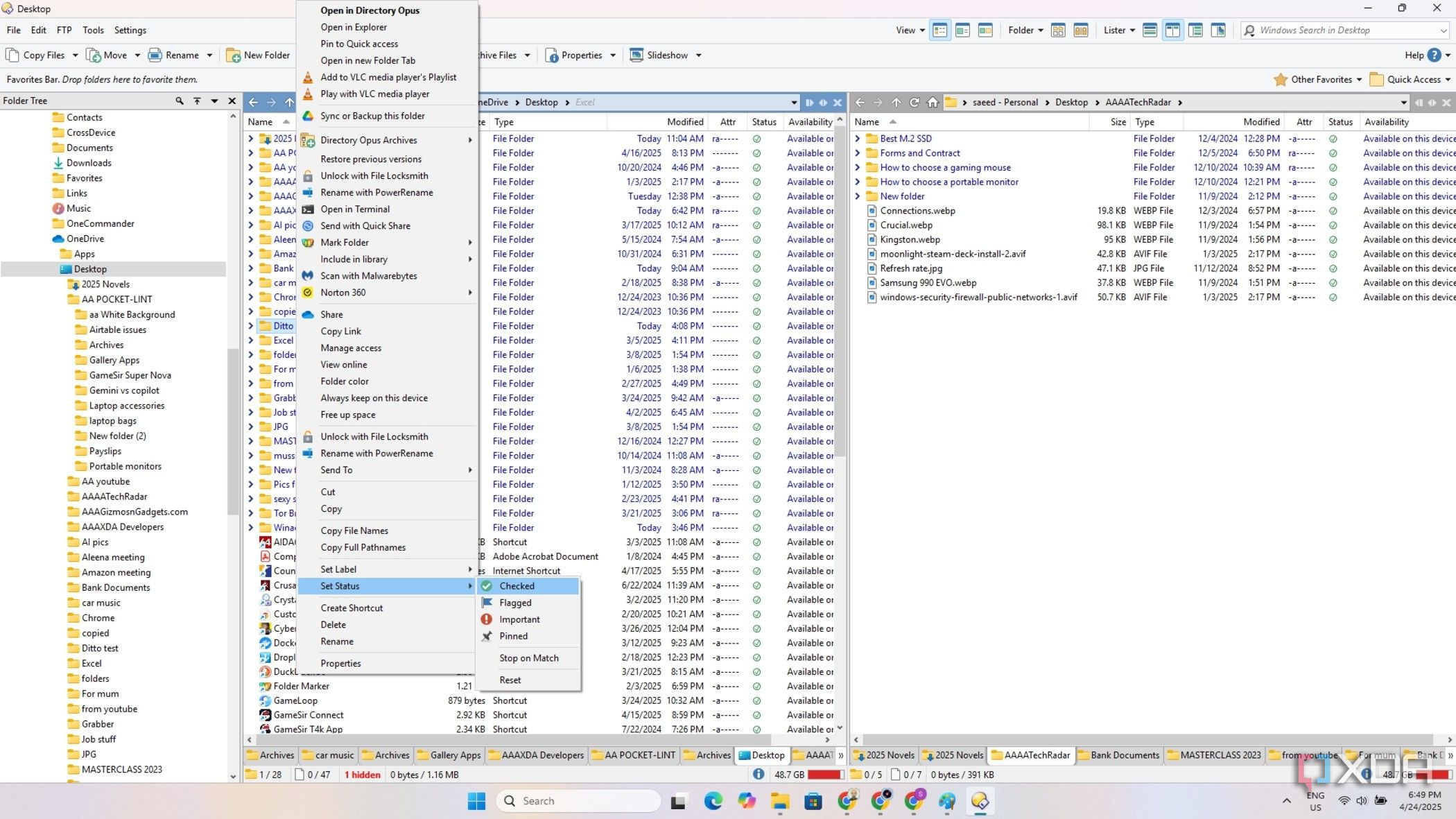
Task: Click the up-folder arrow in right pane
Action: click(896, 102)
